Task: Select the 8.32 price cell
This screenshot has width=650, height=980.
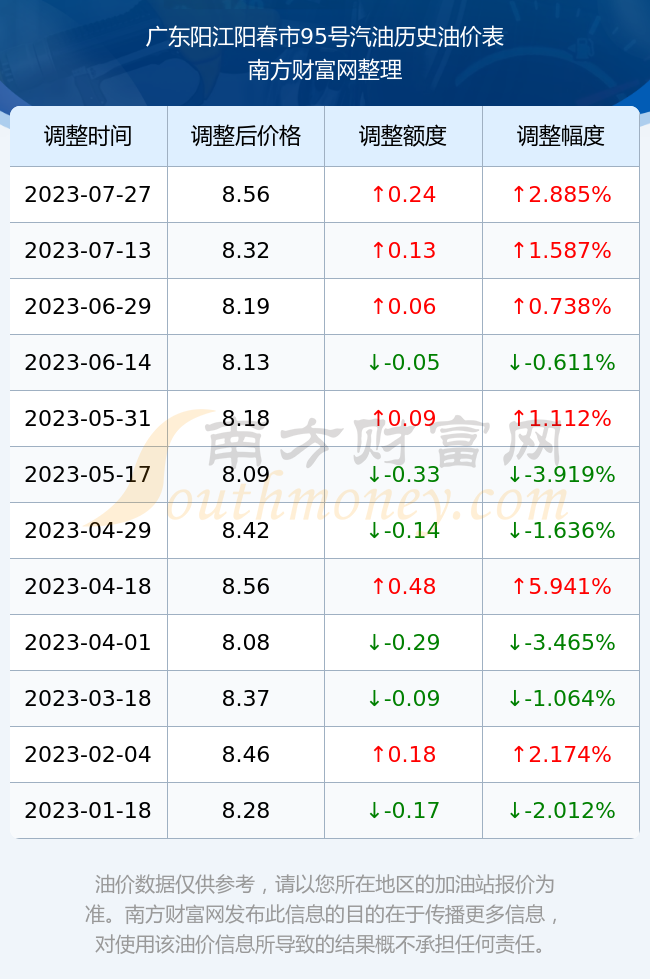Action: (x=246, y=251)
